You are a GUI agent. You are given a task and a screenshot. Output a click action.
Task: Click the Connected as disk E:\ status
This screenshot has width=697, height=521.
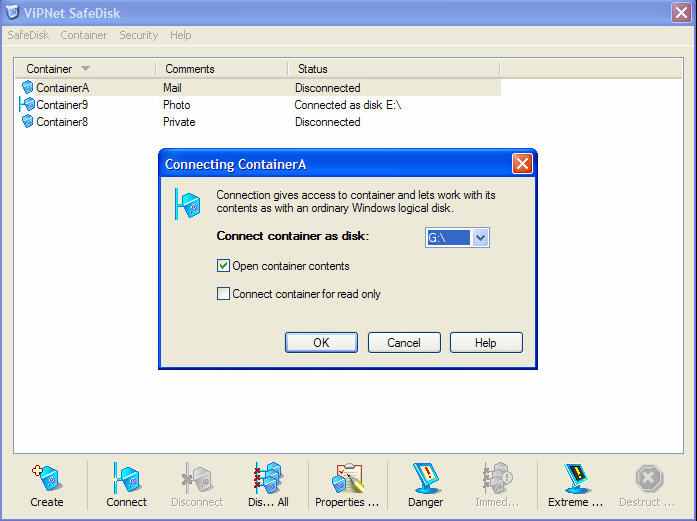[x=348, y=105]
